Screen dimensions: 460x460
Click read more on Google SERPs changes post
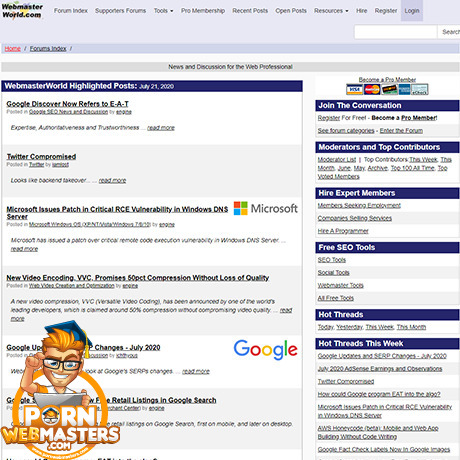click(x=196, y=371)
